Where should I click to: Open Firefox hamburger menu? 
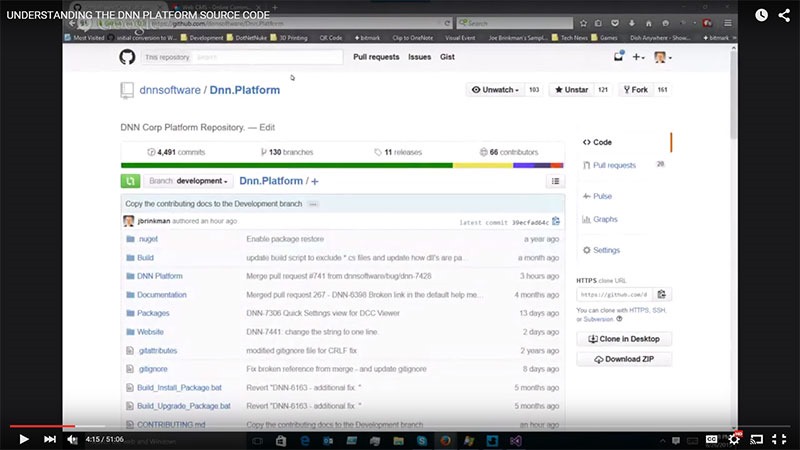coord(728,23)
